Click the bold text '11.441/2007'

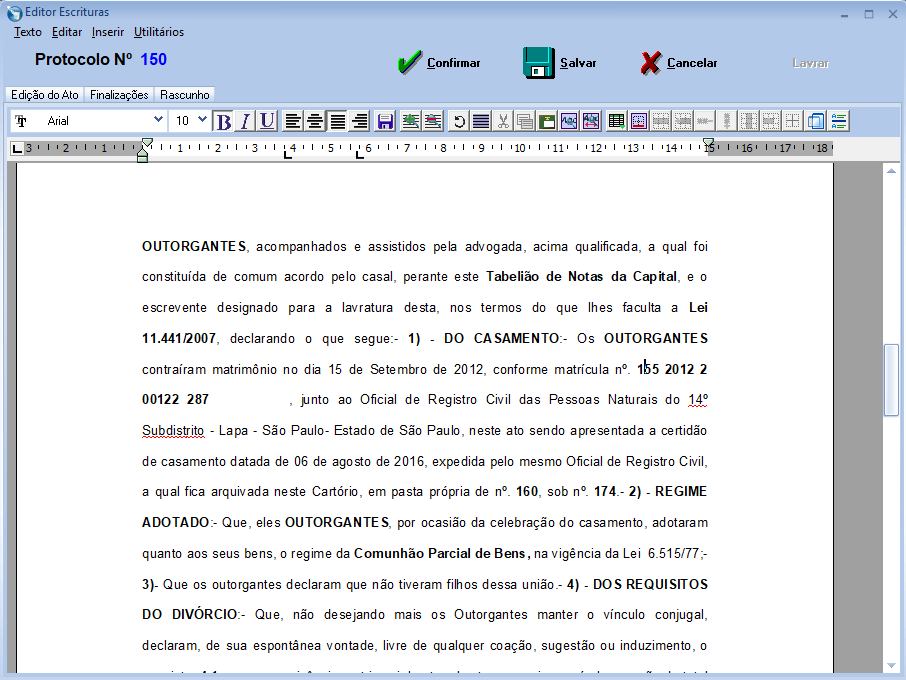coord(179,339)
